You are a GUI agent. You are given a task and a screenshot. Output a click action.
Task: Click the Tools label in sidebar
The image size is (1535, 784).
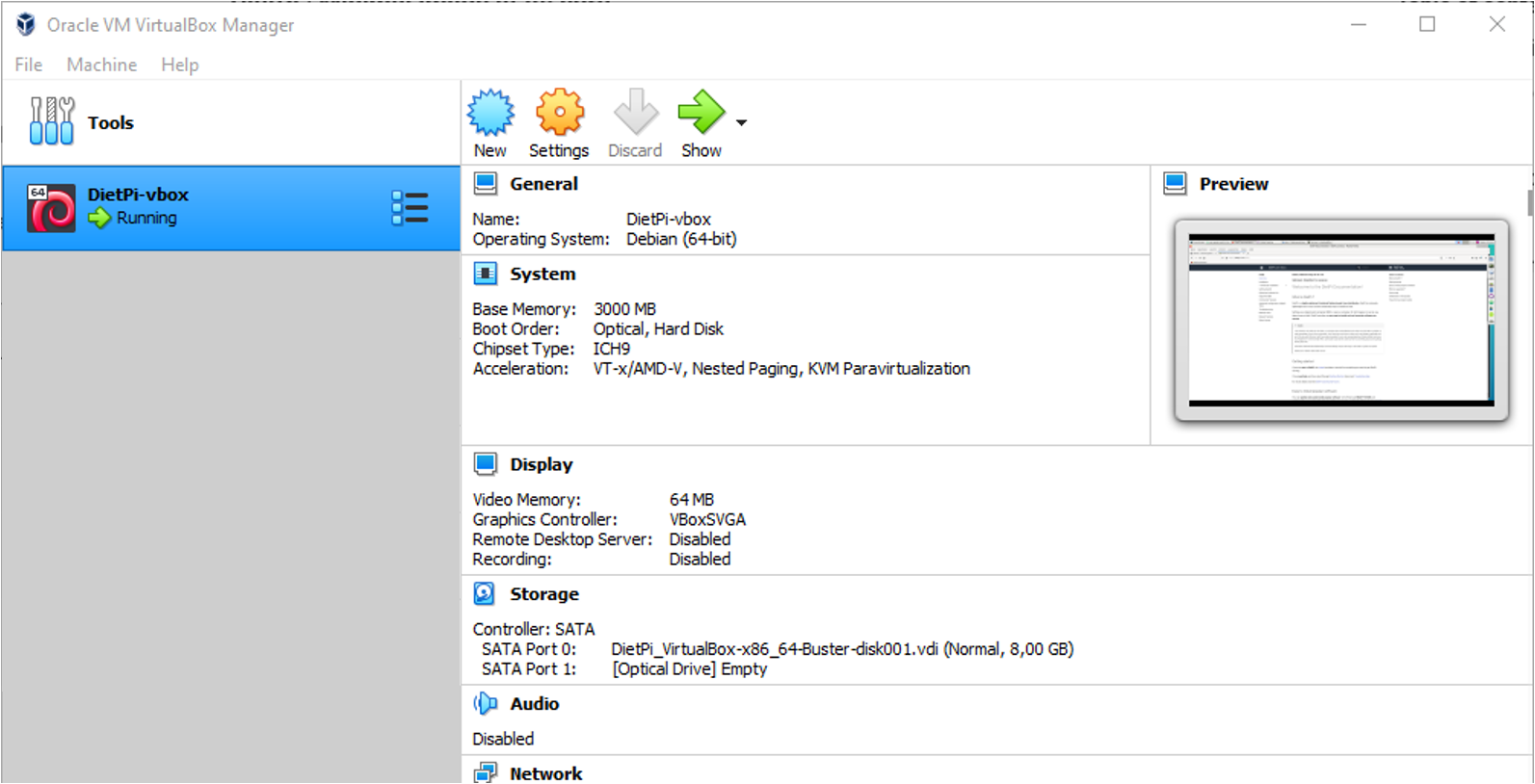pos(111,122)
